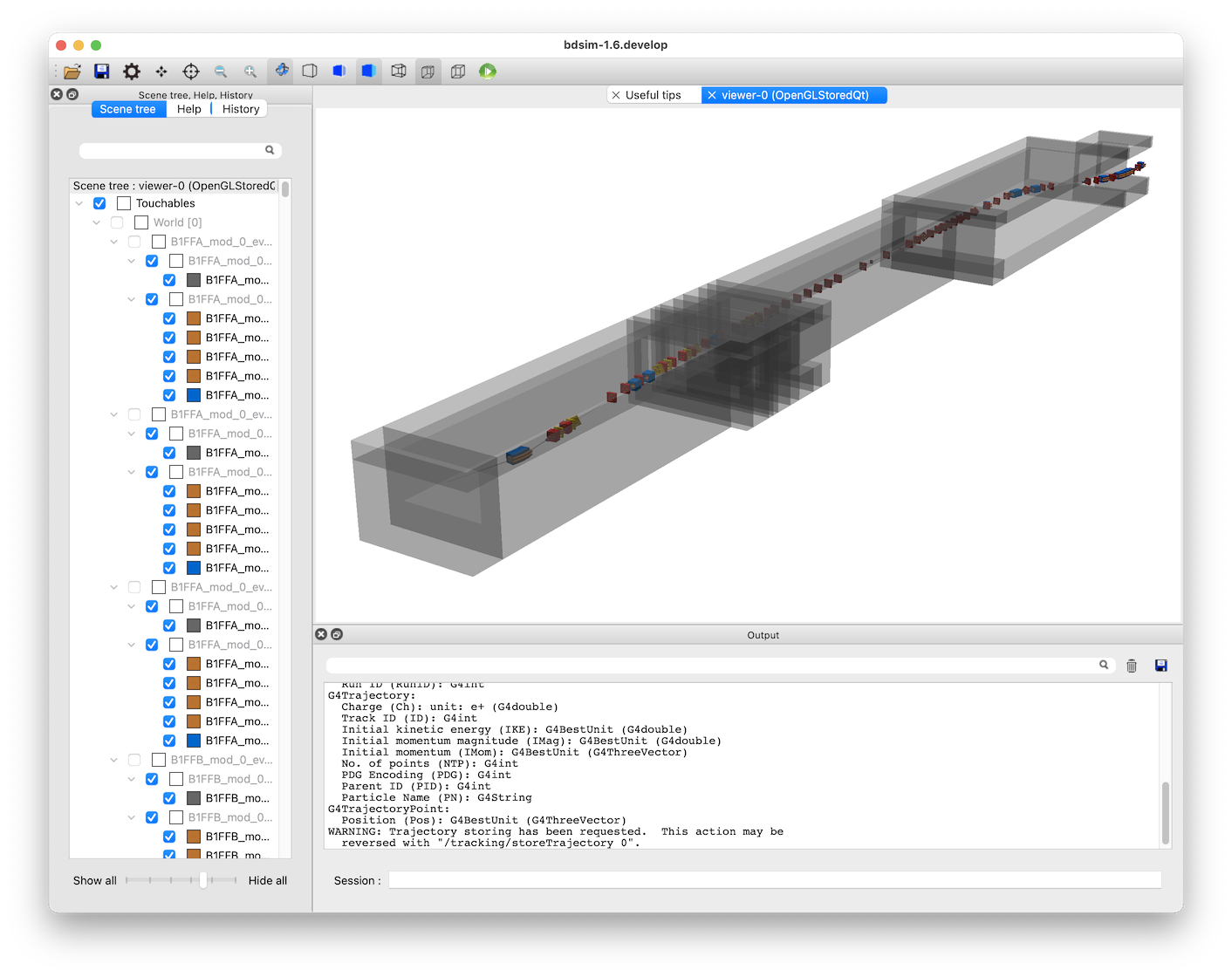1232x977 pixels.
Task: Clear output with the trash icon
Action: click(1132, 666)
